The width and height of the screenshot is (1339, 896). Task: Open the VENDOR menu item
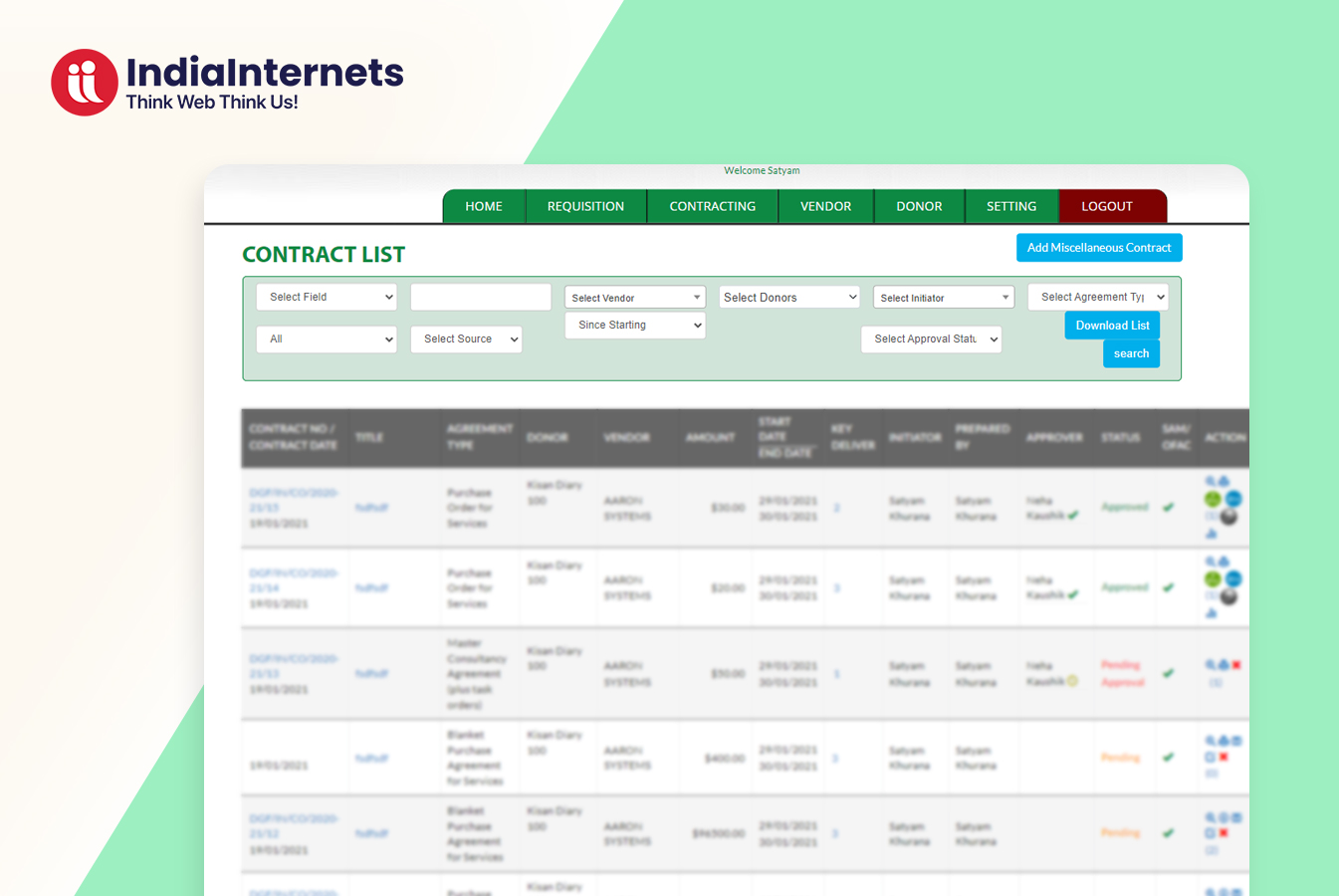point(825,207)
